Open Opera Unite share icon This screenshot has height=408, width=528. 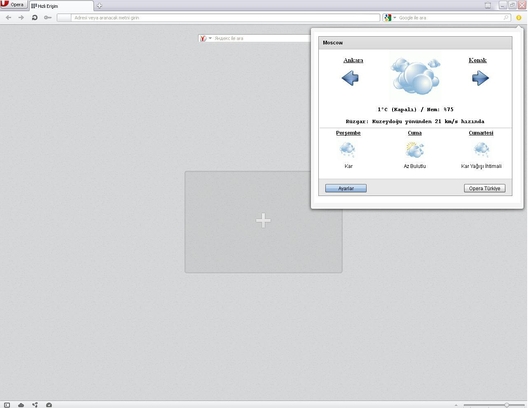[35, 405]
